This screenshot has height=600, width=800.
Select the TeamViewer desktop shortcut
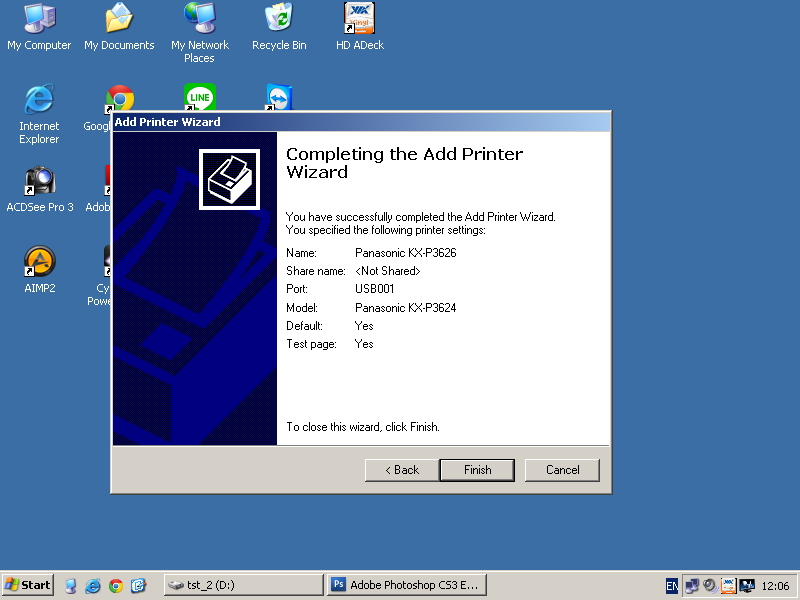[279, 97]
